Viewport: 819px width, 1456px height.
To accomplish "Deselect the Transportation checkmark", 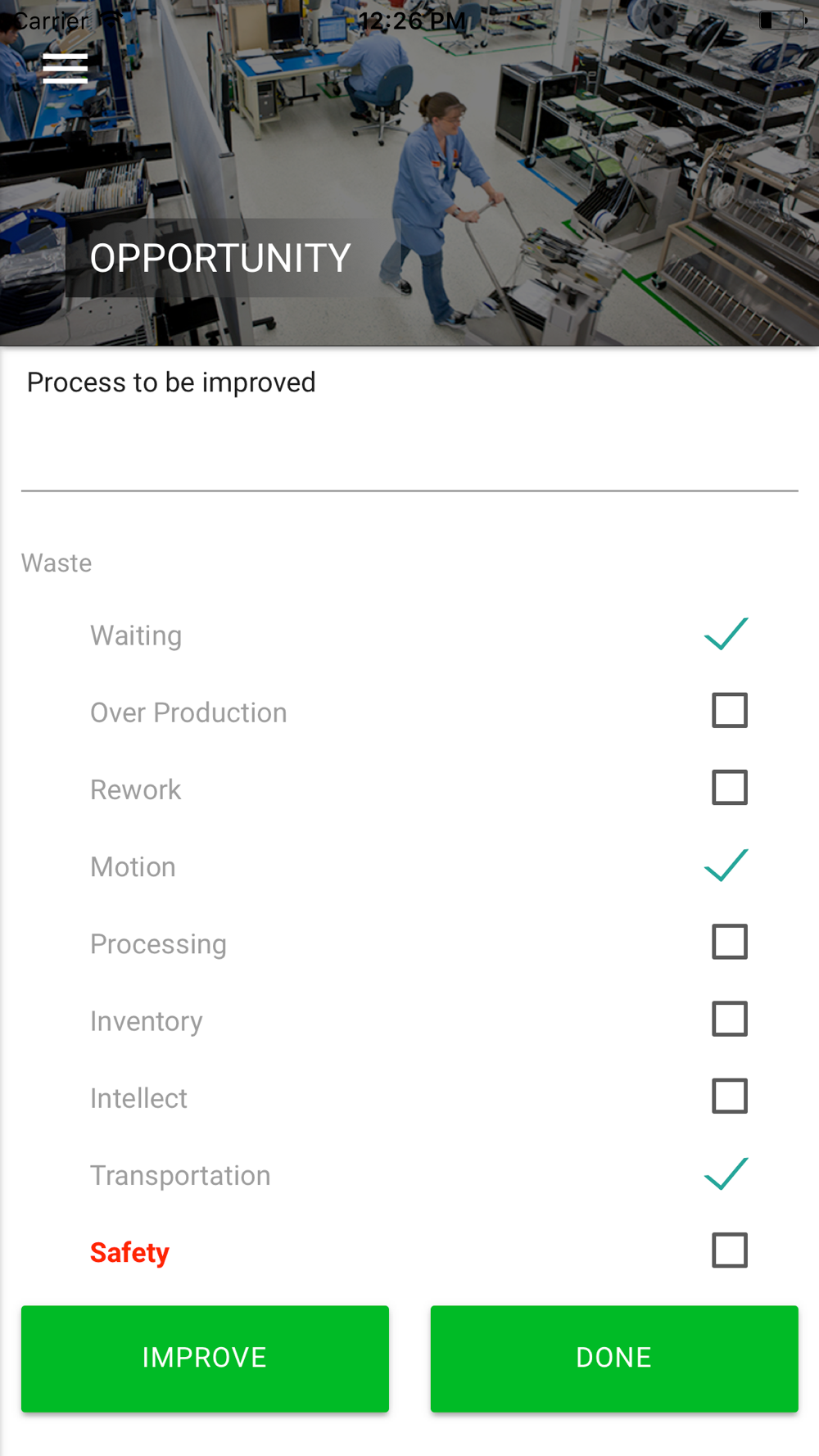I will 726,1173.
